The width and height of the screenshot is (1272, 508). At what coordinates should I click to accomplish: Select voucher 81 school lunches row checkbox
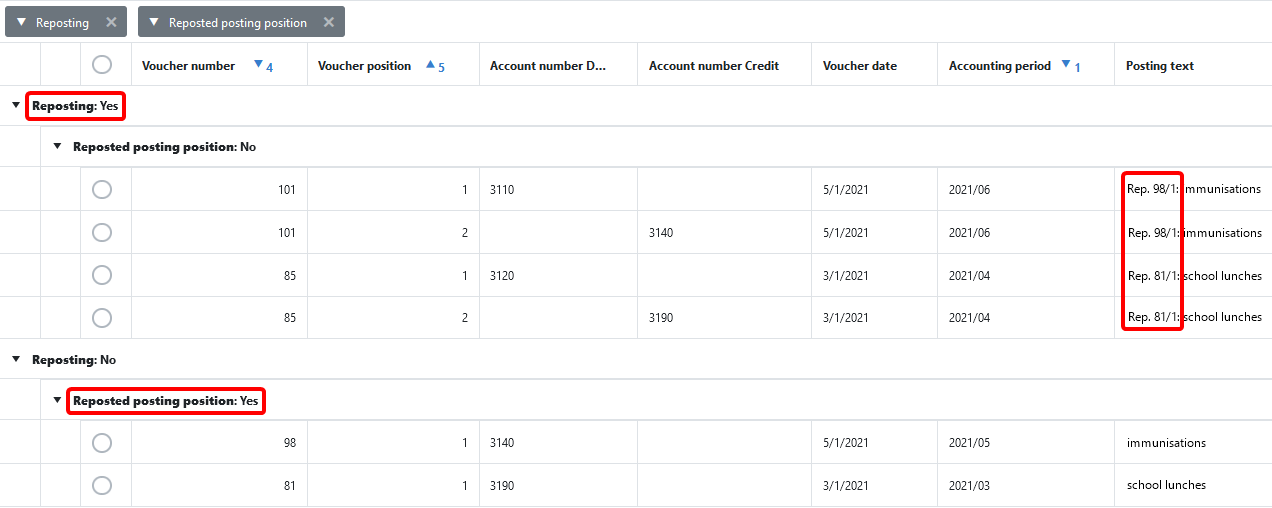[x=102, y=485]
